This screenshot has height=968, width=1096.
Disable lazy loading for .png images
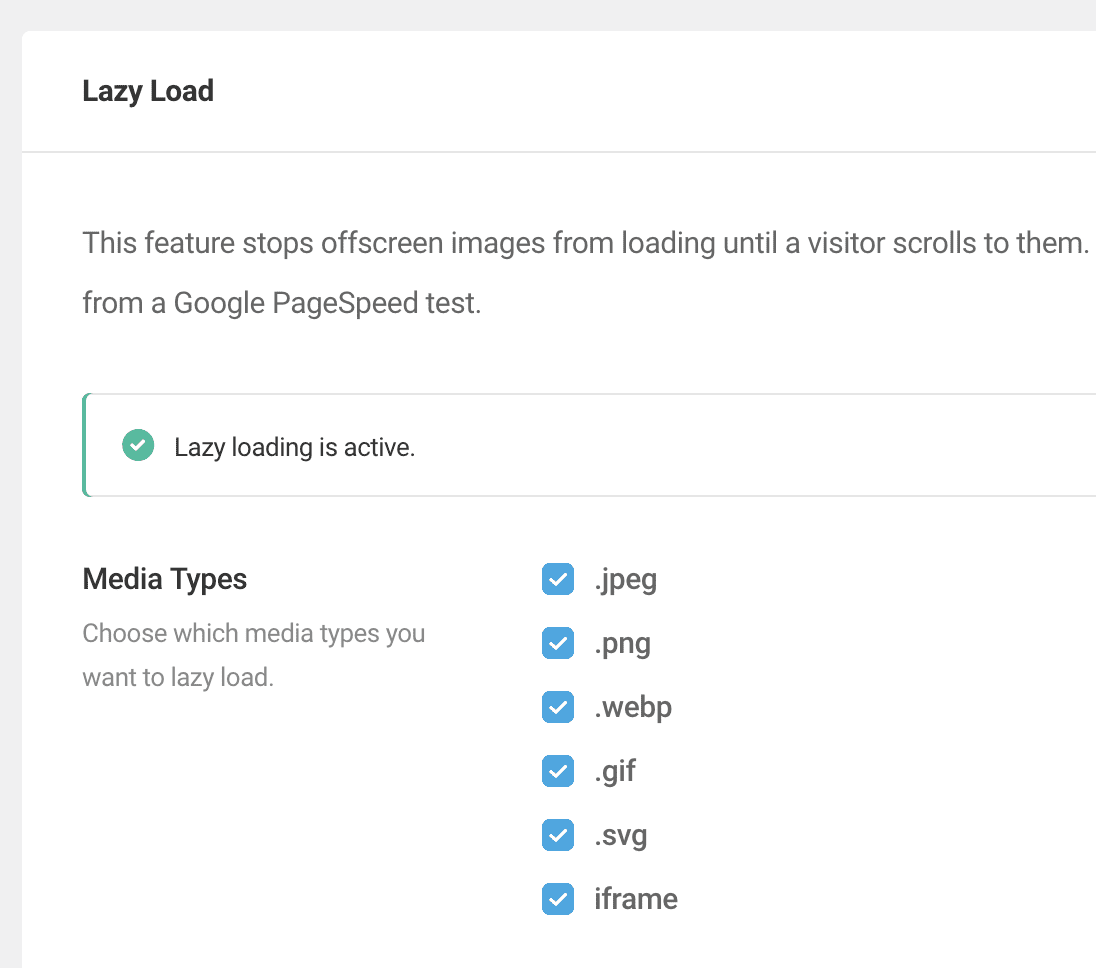558,643
